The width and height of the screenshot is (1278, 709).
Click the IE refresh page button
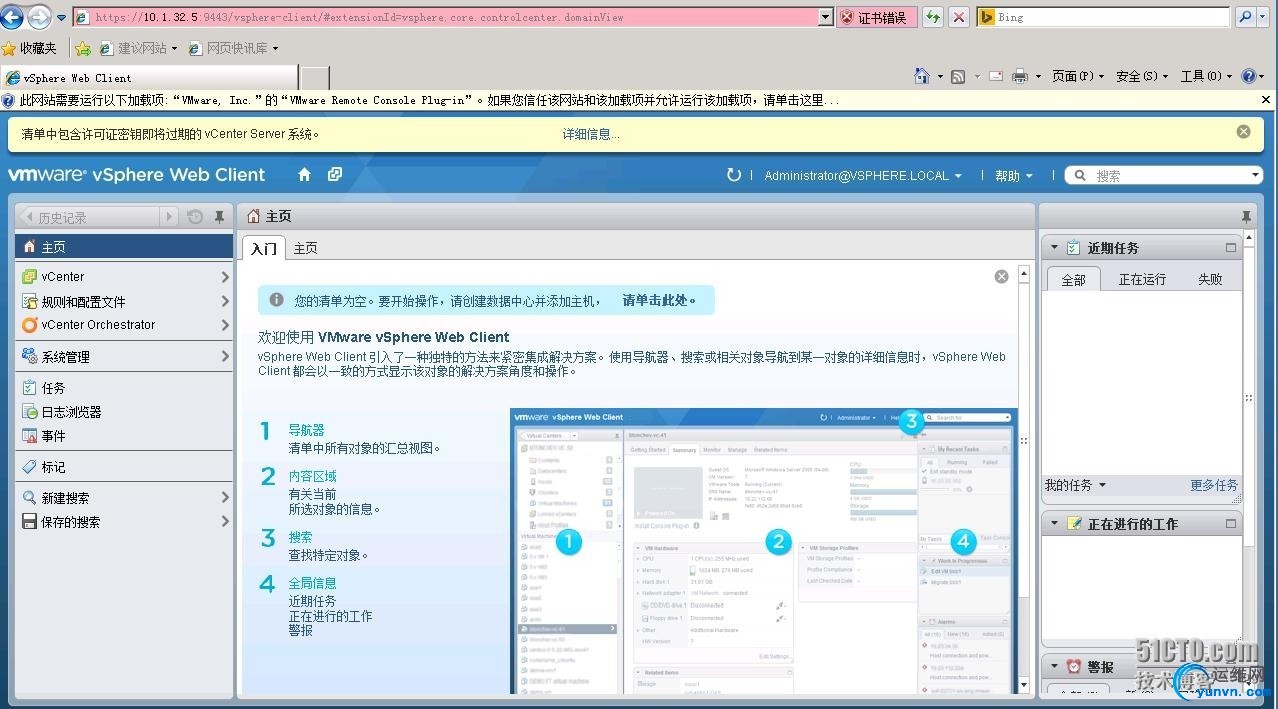(932, 17)
